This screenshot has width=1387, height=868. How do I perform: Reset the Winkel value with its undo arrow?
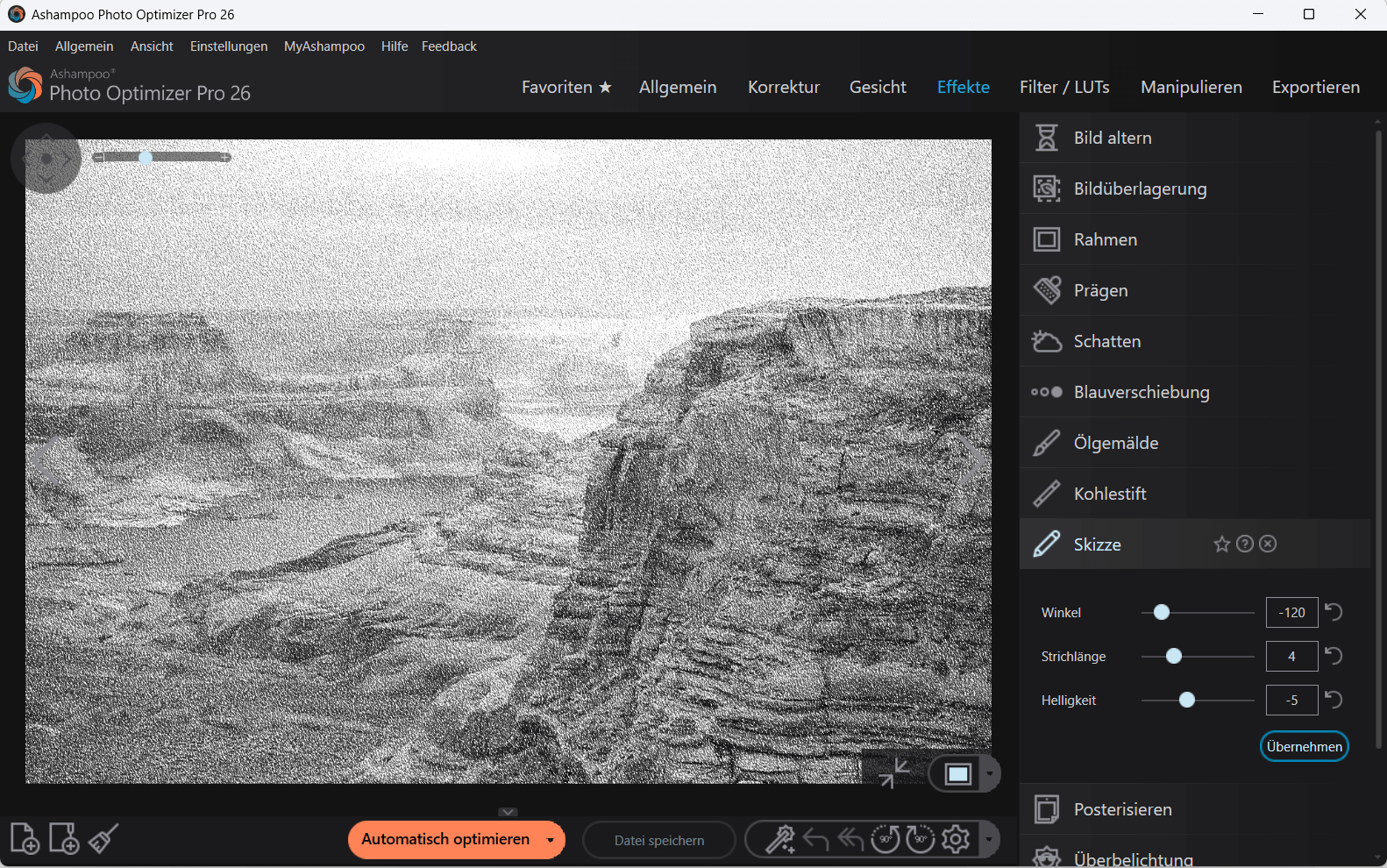pyautogui.click(x=1334, y=612)
